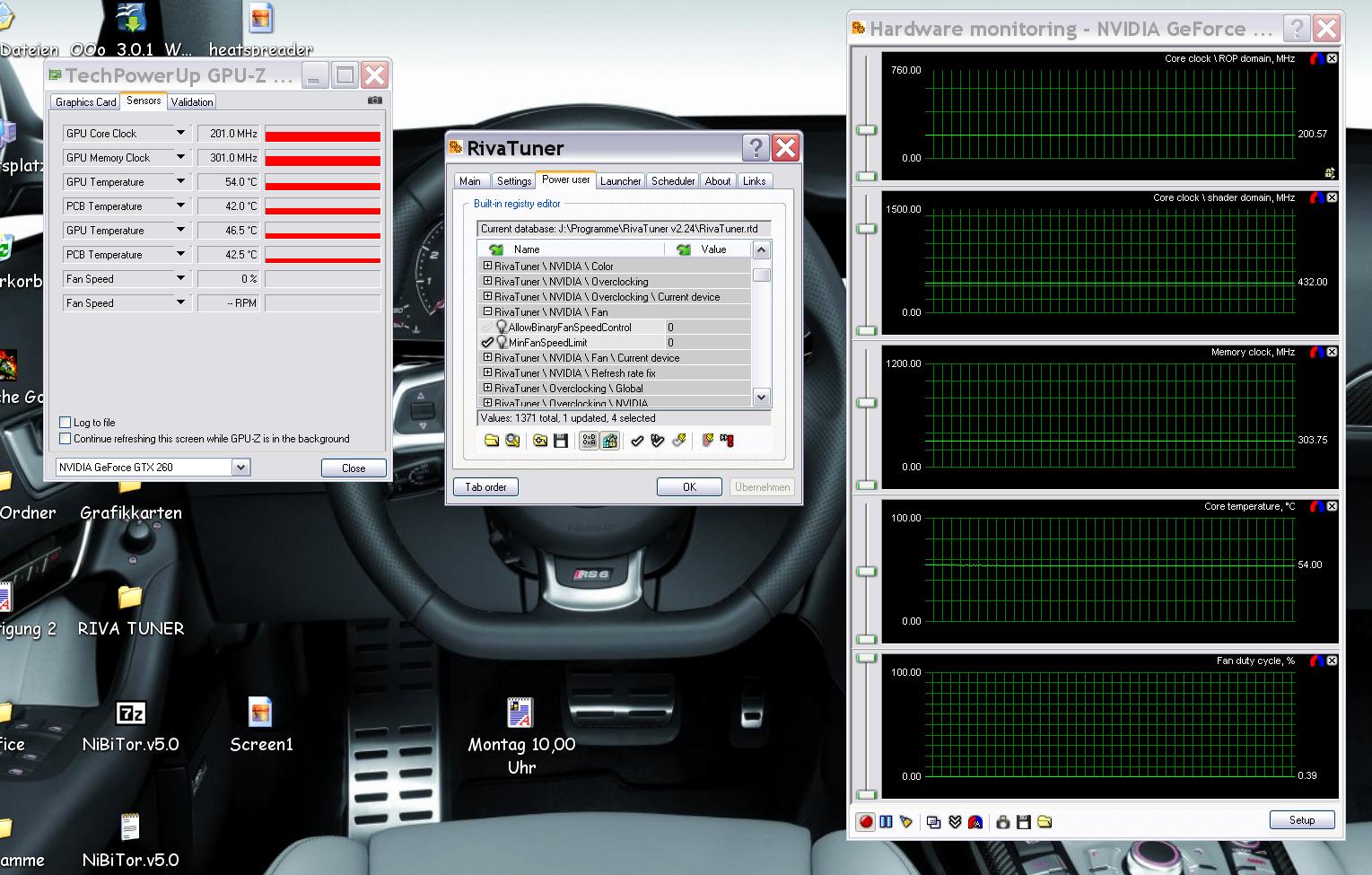The height and width of the screenshot is (875, 1372).
Task: Open the GPU Core Clock sensor dropdown
Action: click(179, 133)
